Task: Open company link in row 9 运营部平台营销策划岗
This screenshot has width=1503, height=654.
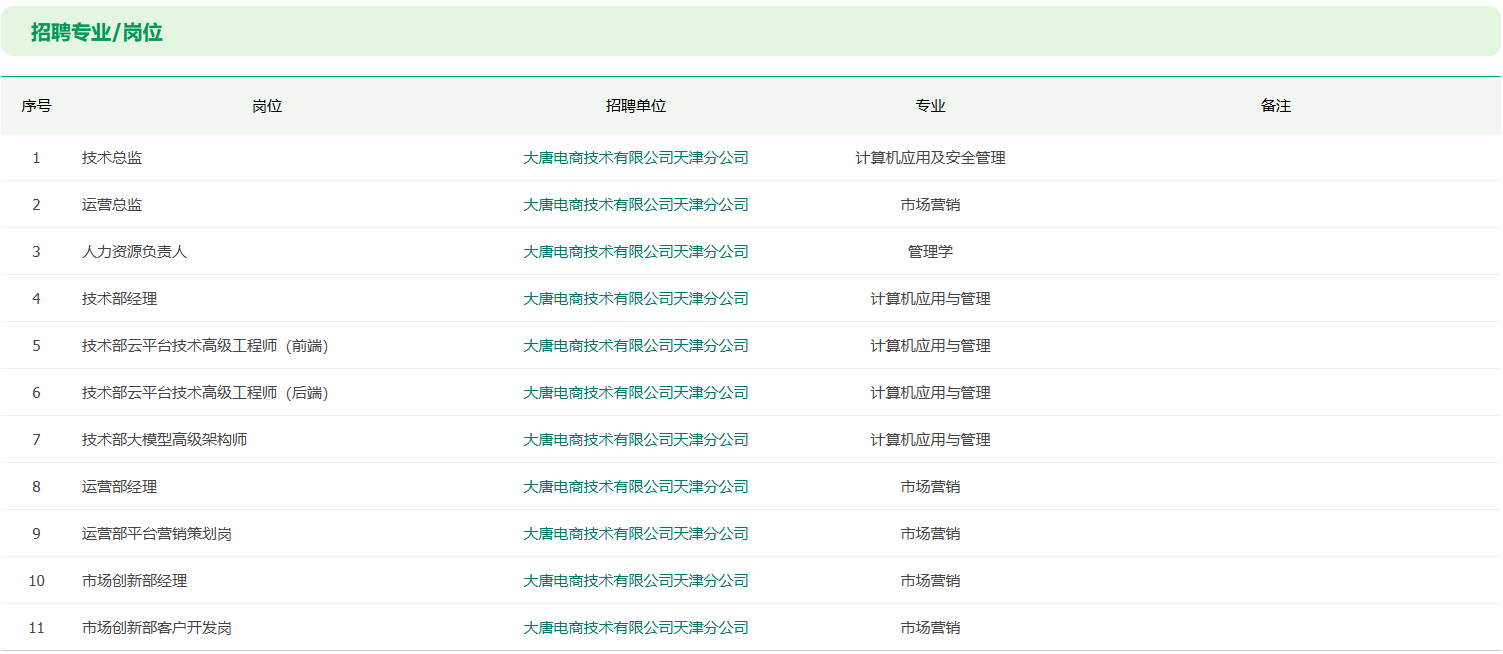Action: coord(636,534)
